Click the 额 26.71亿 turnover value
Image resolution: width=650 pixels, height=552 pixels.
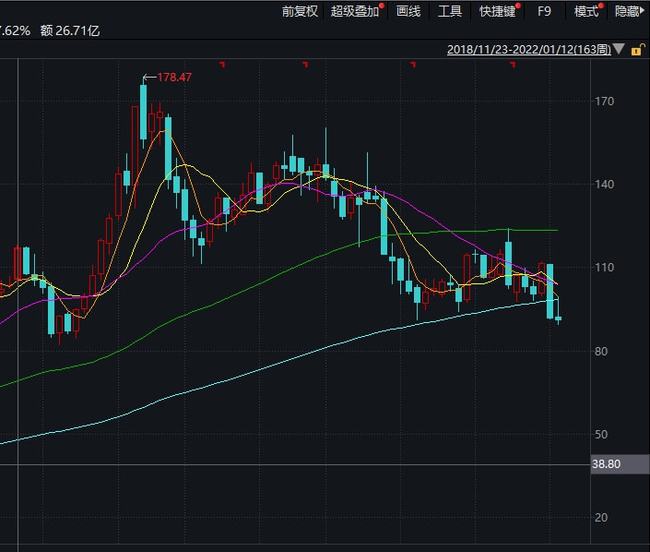(x=70, y=31)
